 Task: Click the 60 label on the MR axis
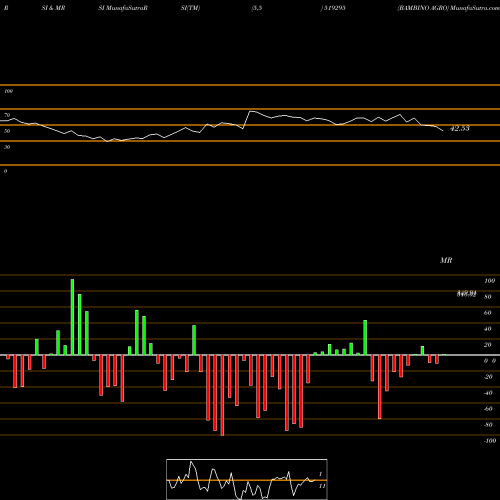(x=488, y=313)
